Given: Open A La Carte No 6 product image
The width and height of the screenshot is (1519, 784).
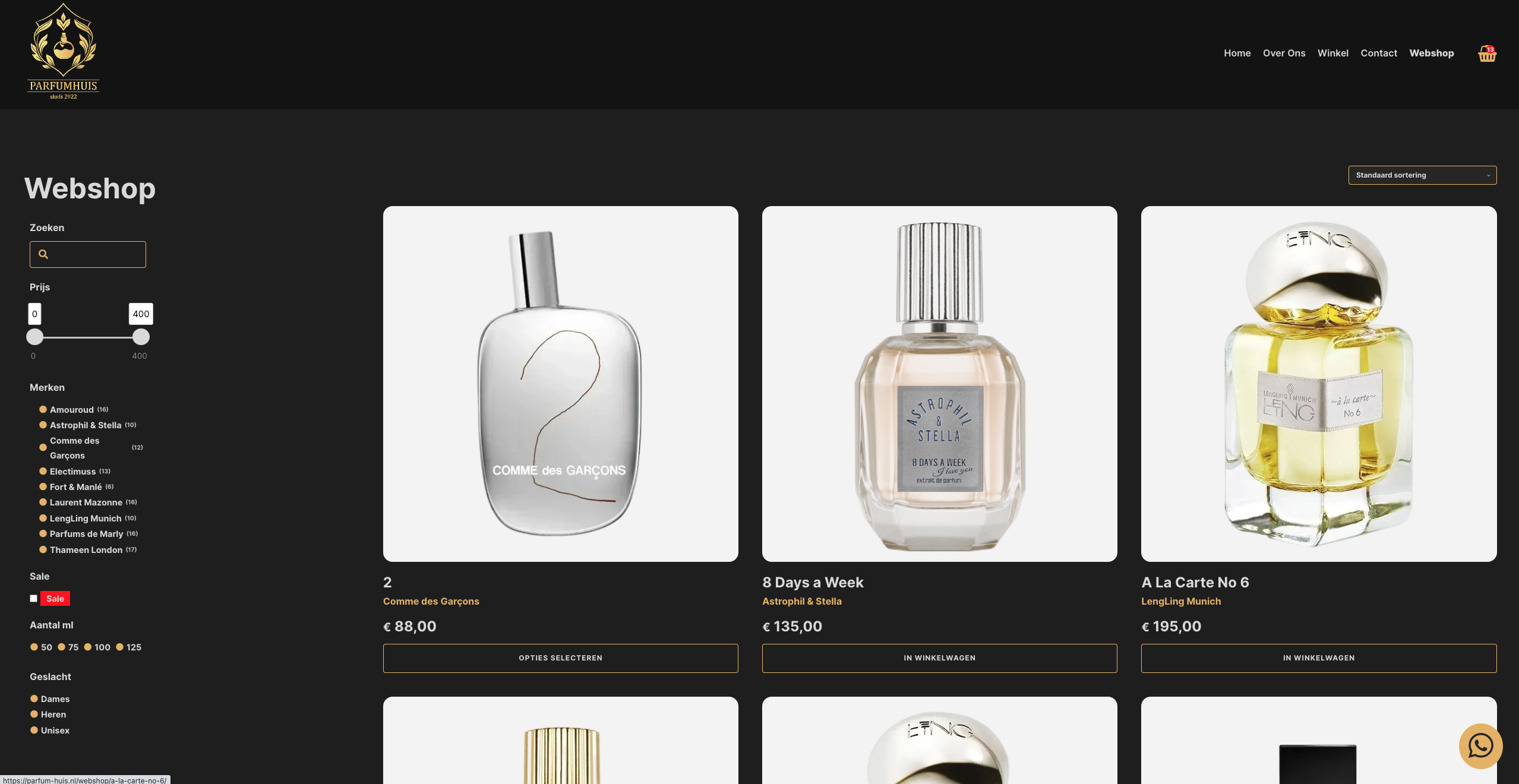Looking at the screenshot, I should tap(1319, 384).
